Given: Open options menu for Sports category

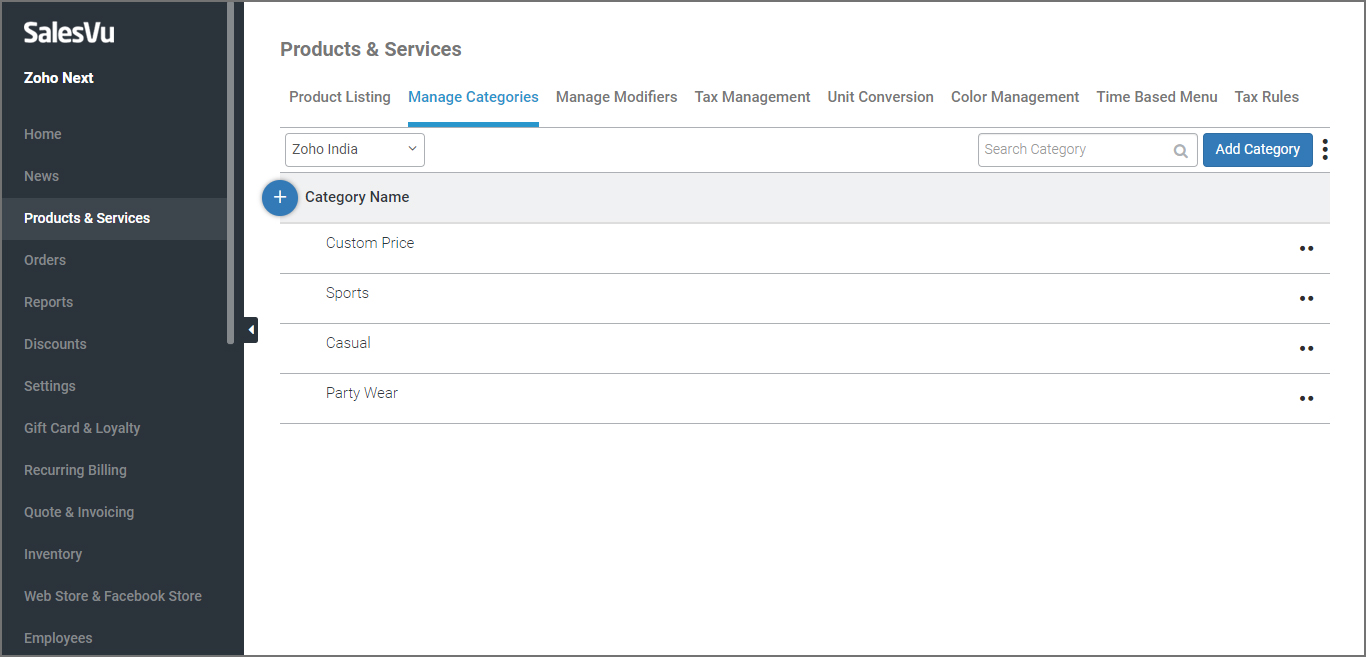Looking at the screenshot, I should 1306,299.
